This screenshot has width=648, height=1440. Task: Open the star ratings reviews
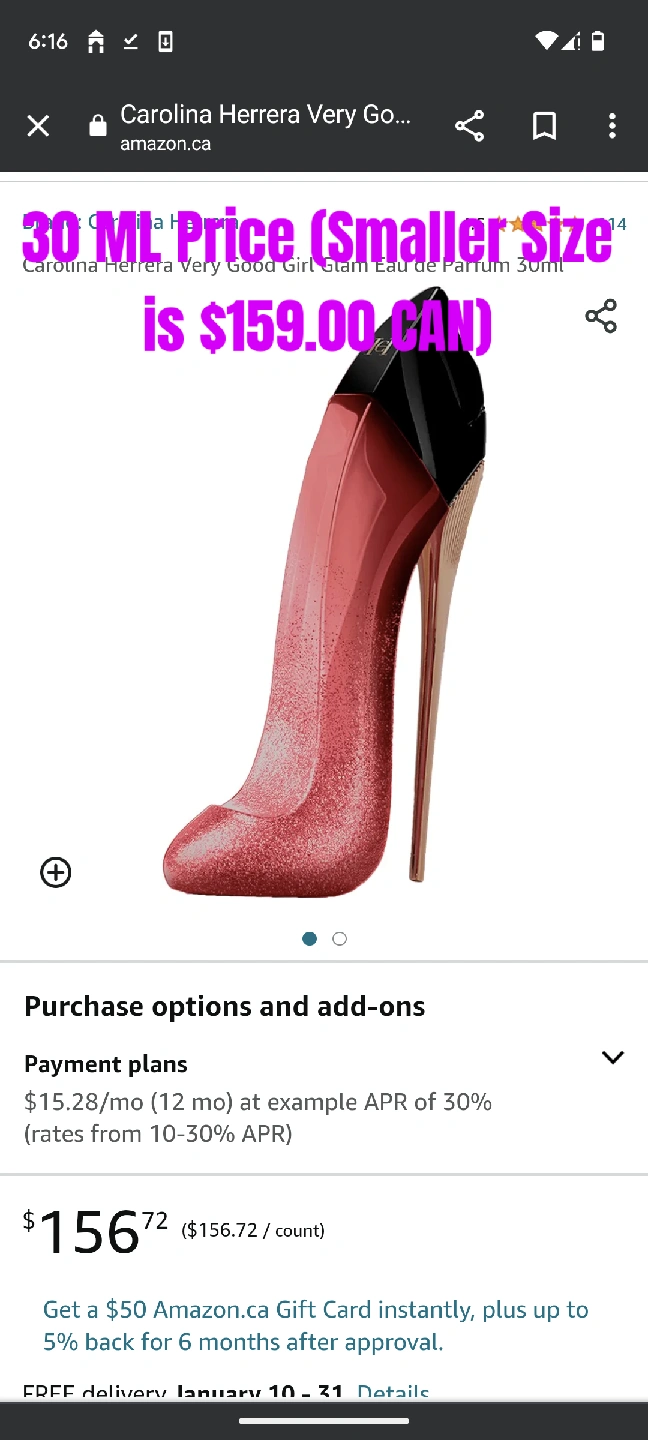tap(548, 224)
